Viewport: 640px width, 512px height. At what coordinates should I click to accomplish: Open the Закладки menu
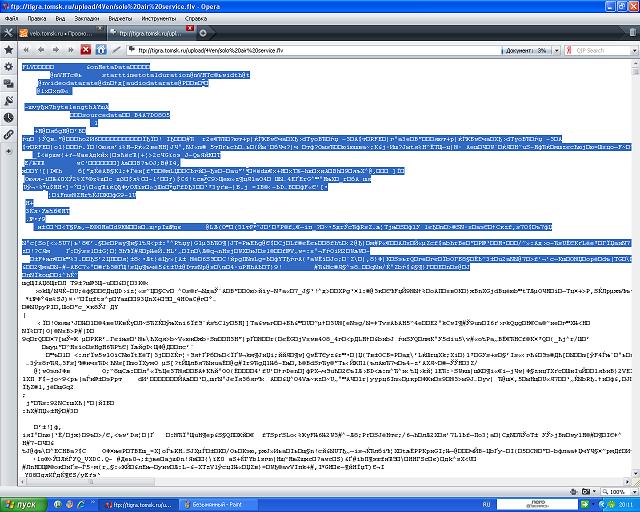[87, 18]
